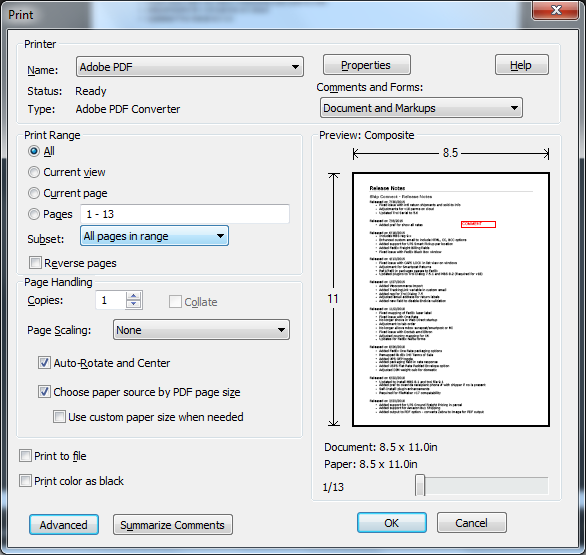Click the Adobe PDF Converter type text
Viewport: 586px width, 555px height.
pos(127,109)
